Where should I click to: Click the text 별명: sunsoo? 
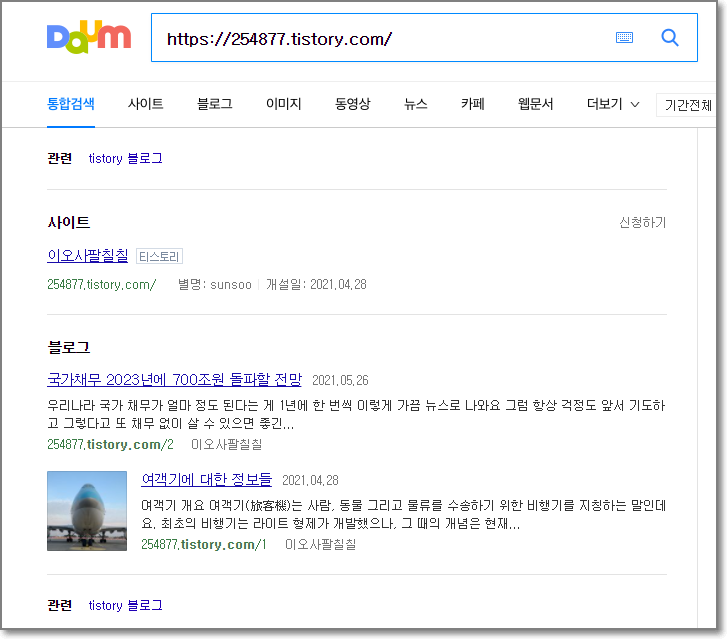click(x=215, y=285)
